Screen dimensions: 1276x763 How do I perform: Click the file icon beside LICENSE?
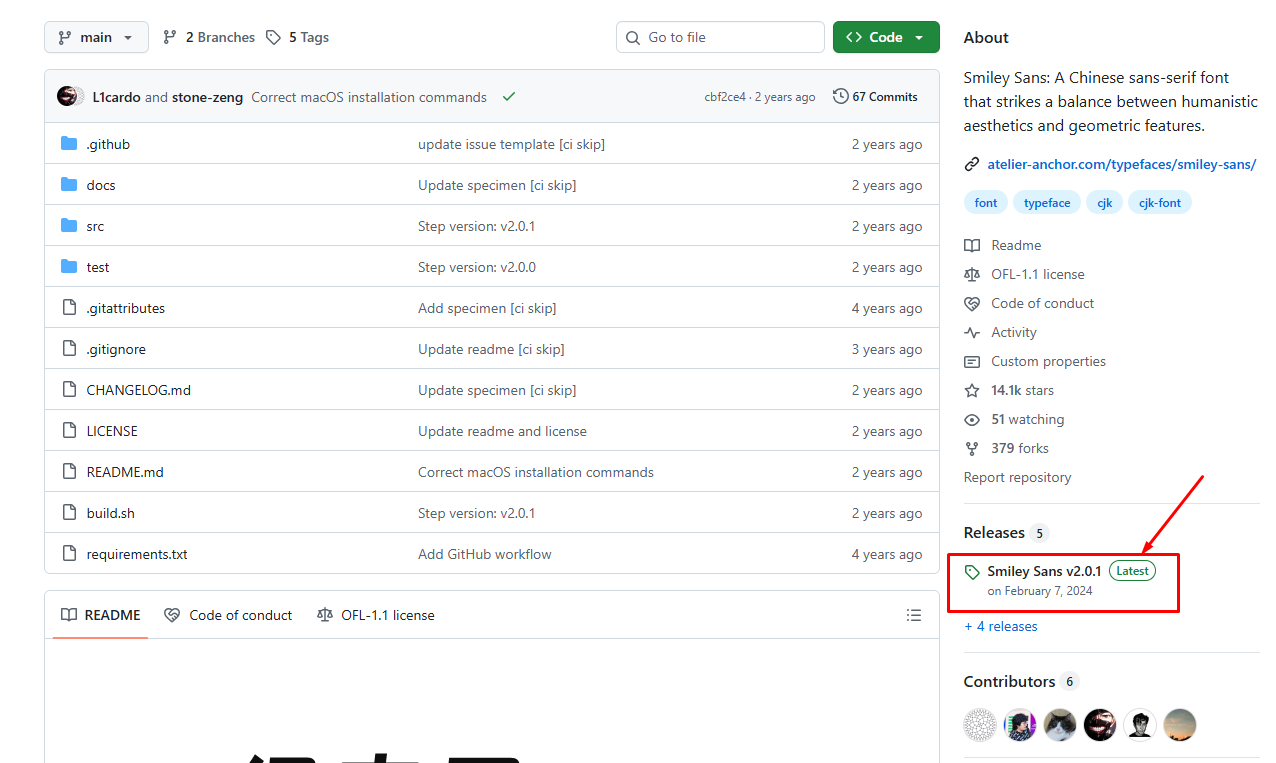click(69, 431)
